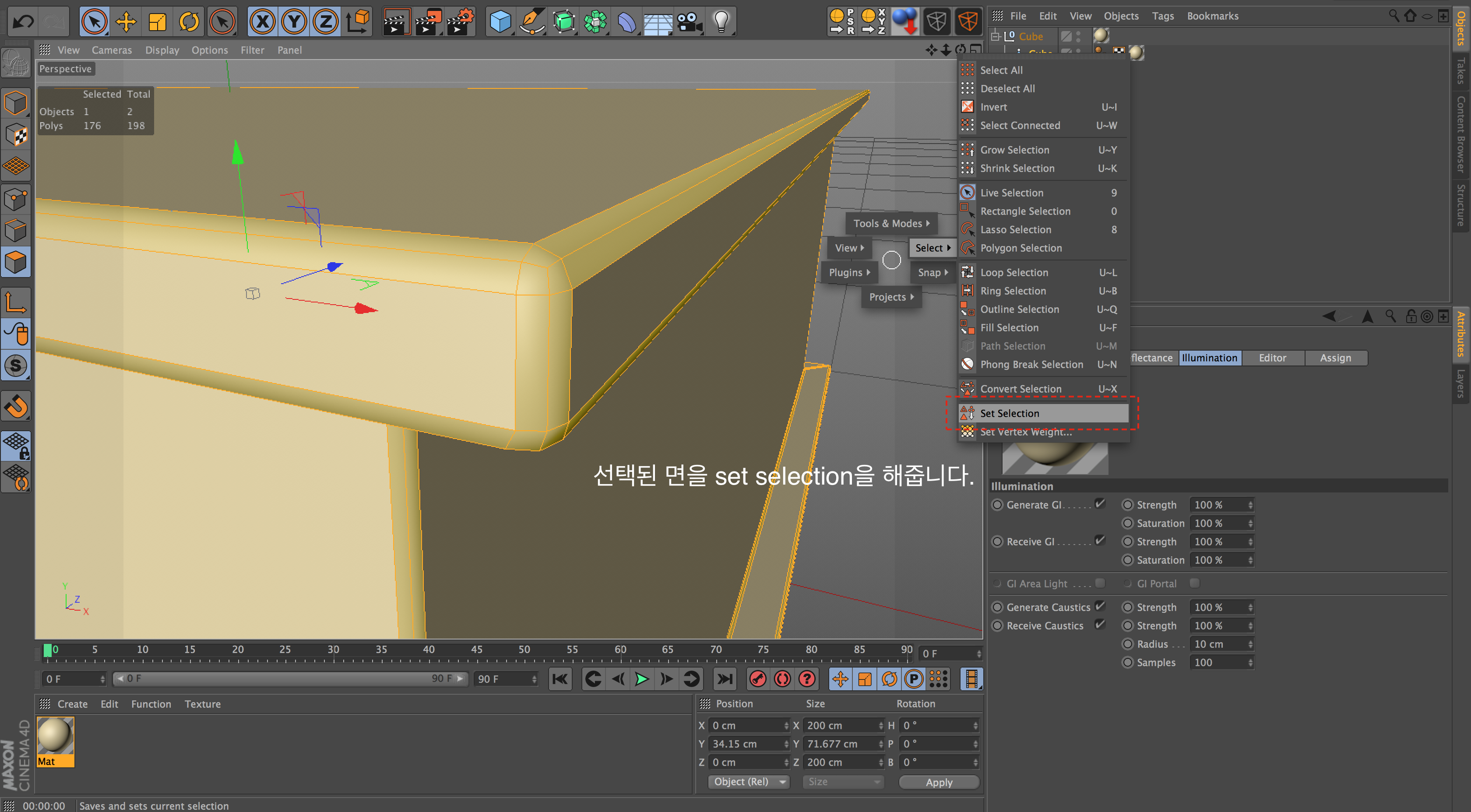Screen dimensions: 1471x812
Task: Switch to Assign tab
Action: [x=1335, y=358]
